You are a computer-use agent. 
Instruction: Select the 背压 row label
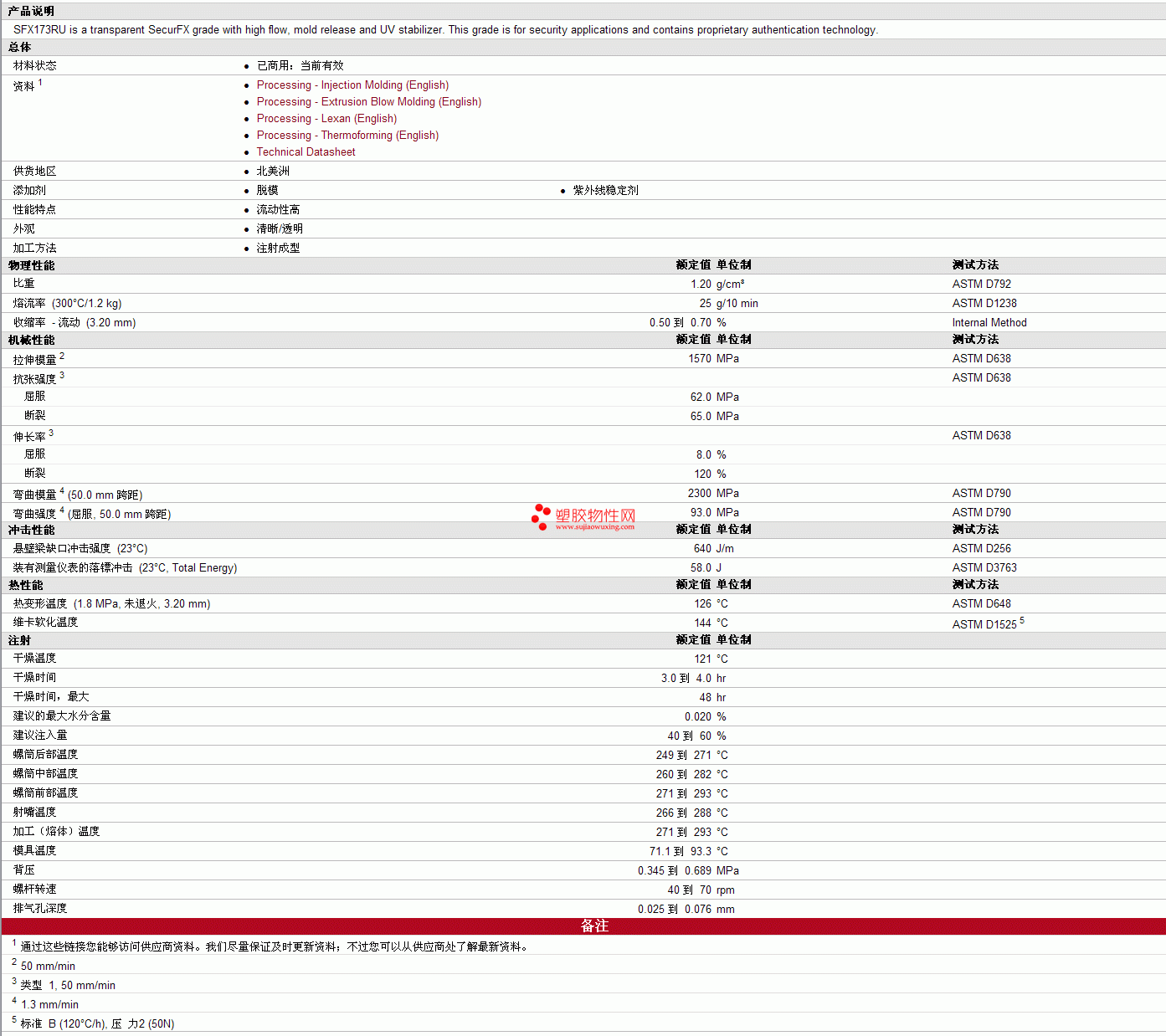click(24, 870)
